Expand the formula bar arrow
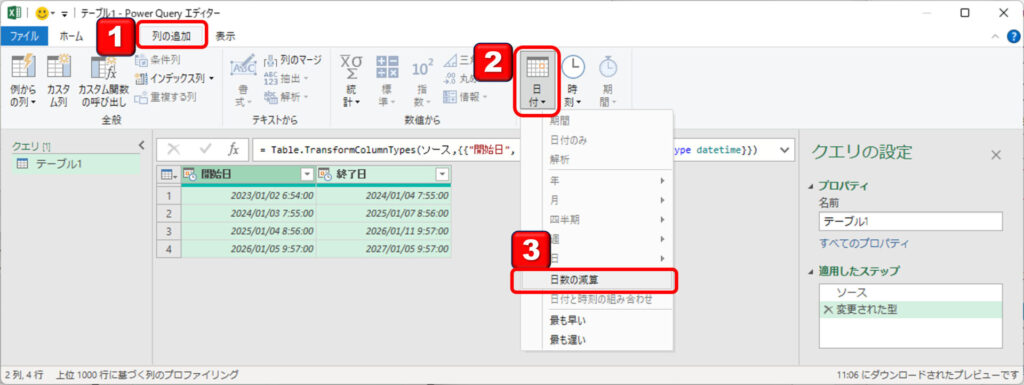1024x385 pixels. 784,149
